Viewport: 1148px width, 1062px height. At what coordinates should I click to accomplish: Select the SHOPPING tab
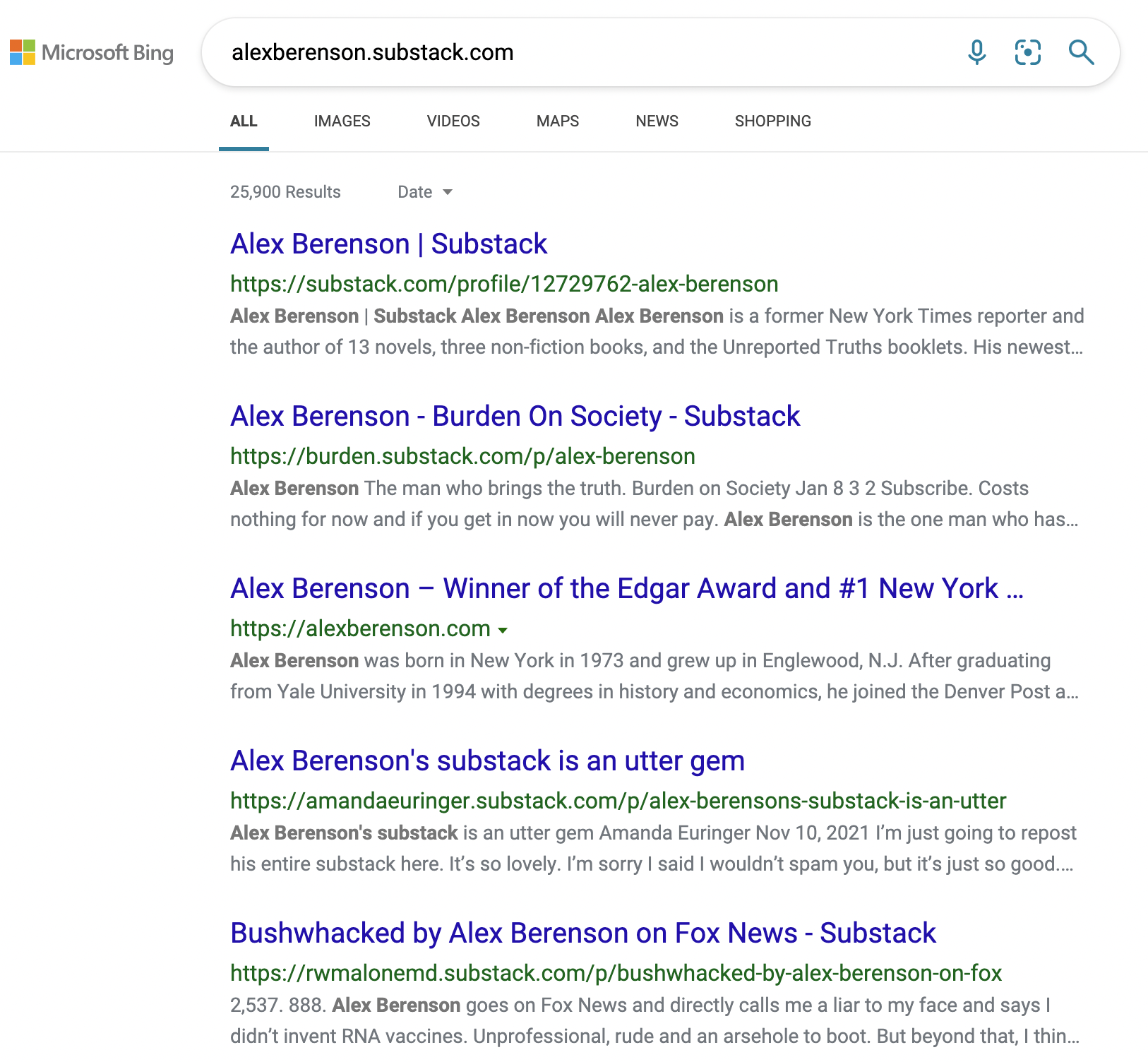click(773, 121)
